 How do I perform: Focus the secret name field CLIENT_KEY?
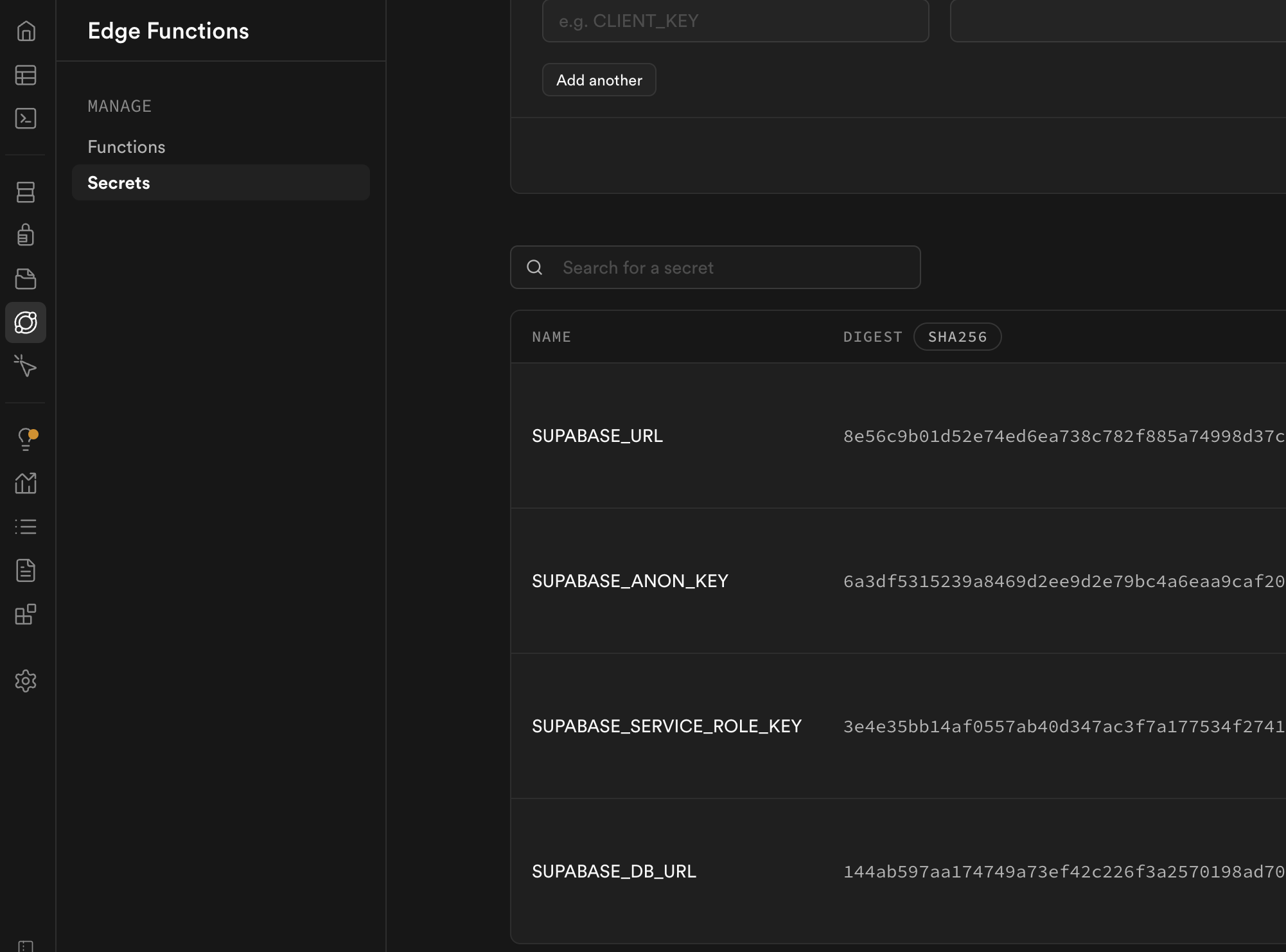click(735, 21)
